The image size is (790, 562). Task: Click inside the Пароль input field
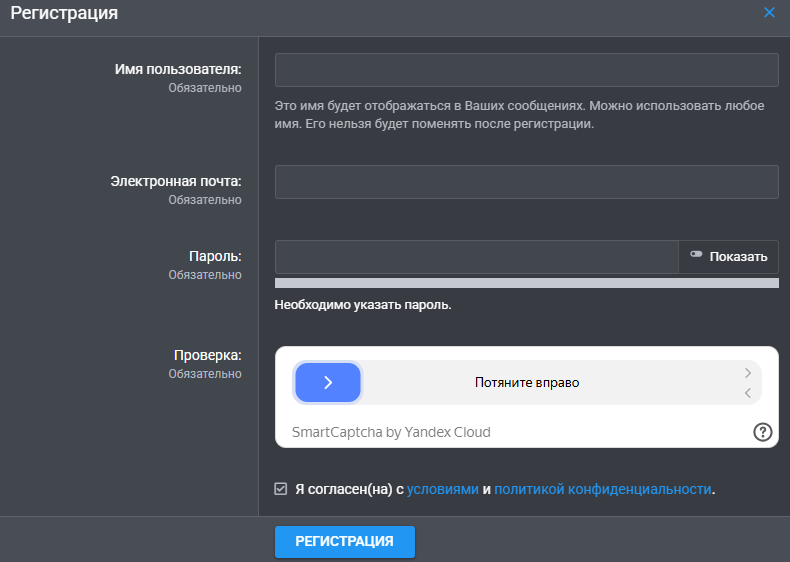pyautogui.click(x=476, y=257)
